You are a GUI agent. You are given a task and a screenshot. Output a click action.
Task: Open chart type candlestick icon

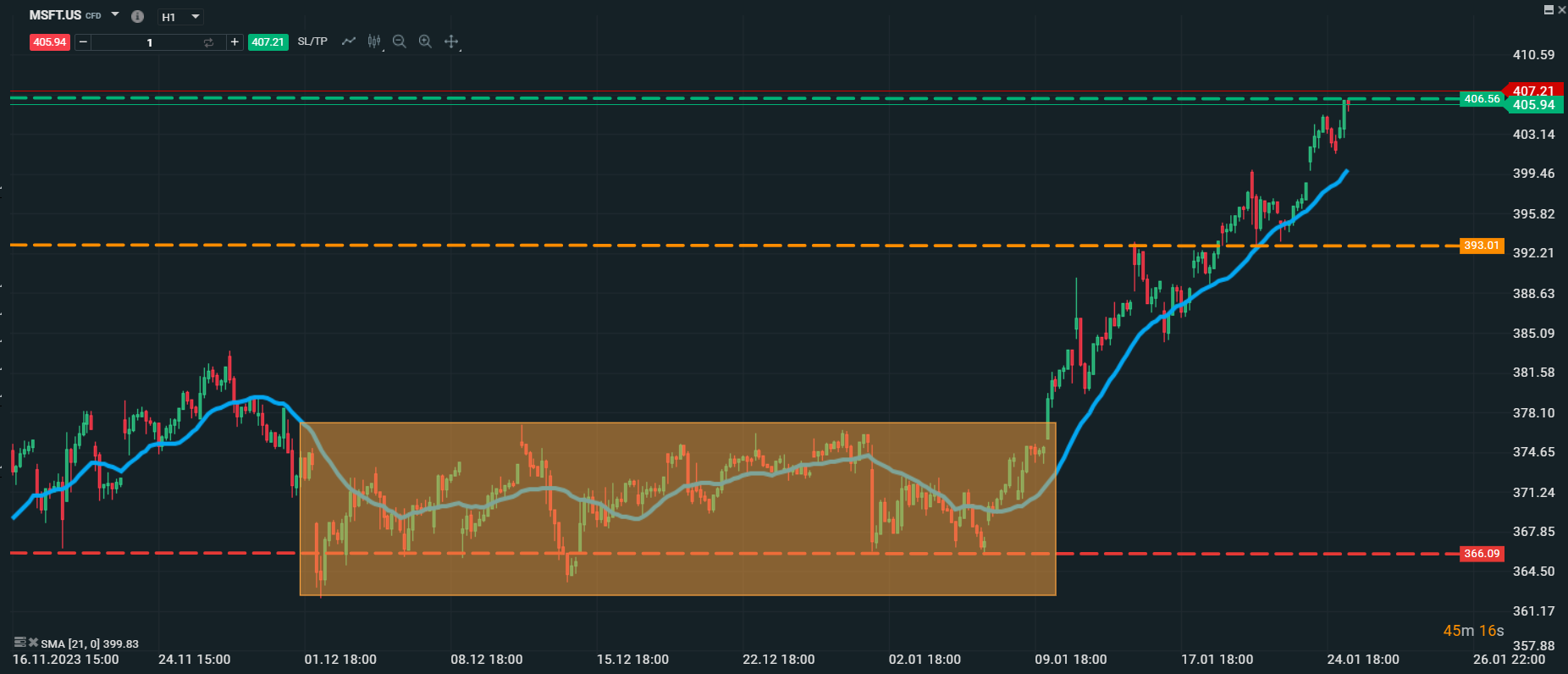[373, 41]
